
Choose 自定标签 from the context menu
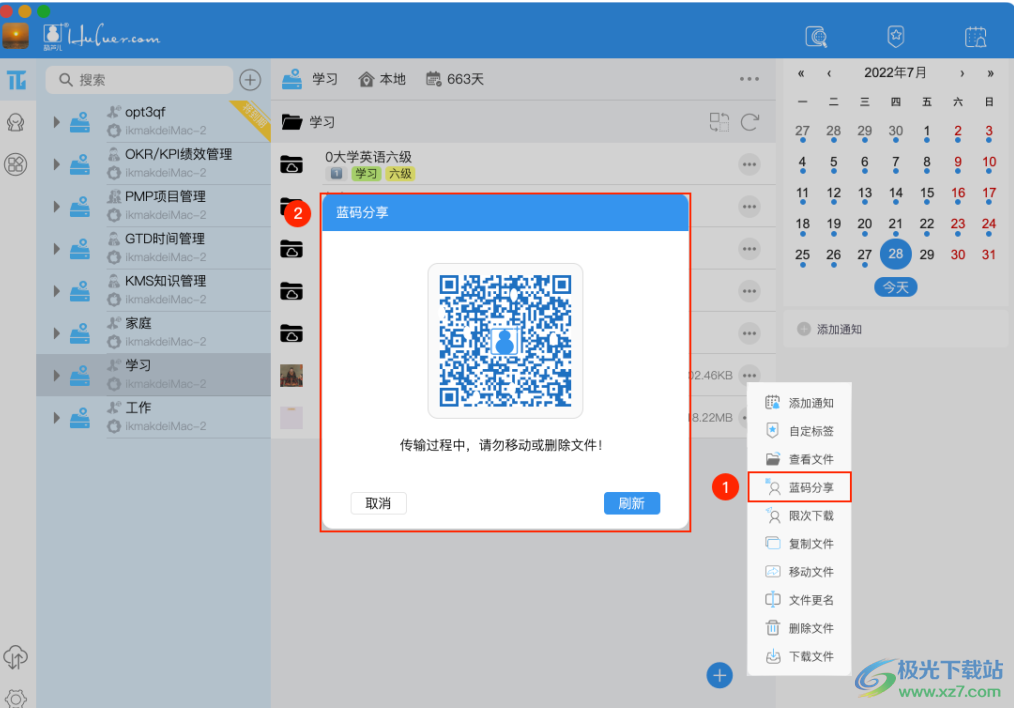799,431
